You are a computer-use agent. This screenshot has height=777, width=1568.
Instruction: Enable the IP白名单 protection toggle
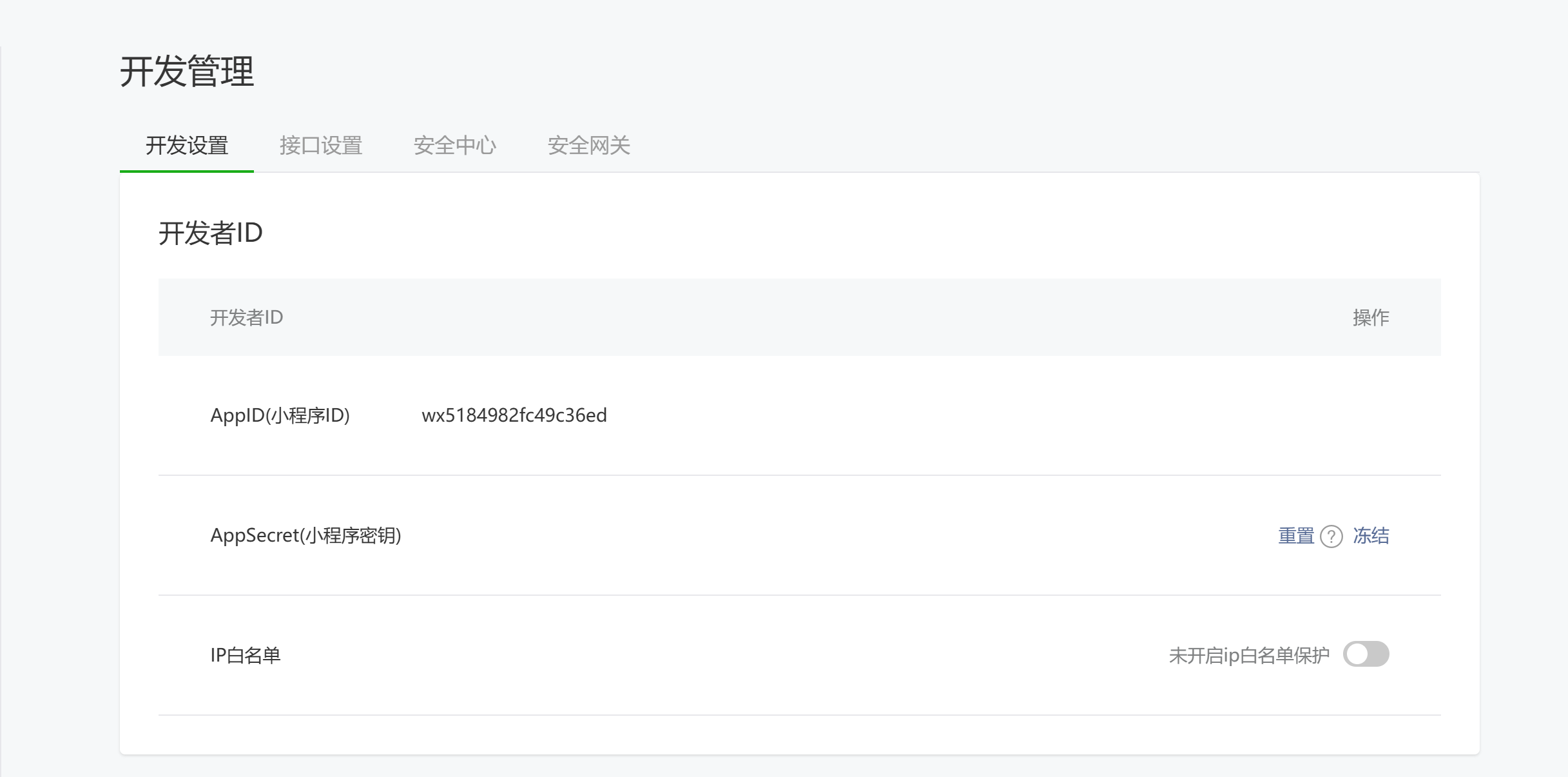coord(1366,654)
